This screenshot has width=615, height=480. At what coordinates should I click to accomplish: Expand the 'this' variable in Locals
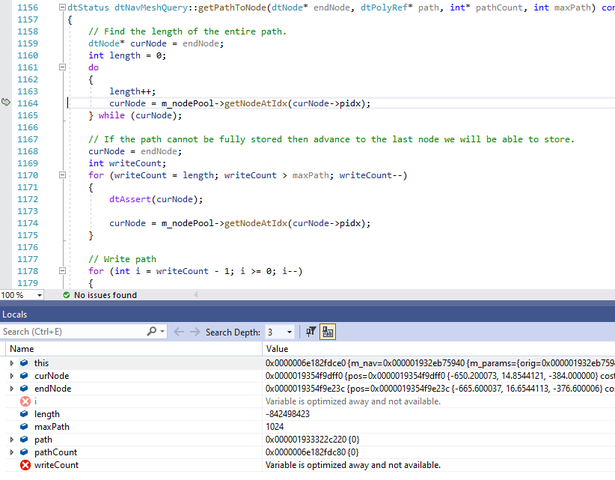pos(11,364)
